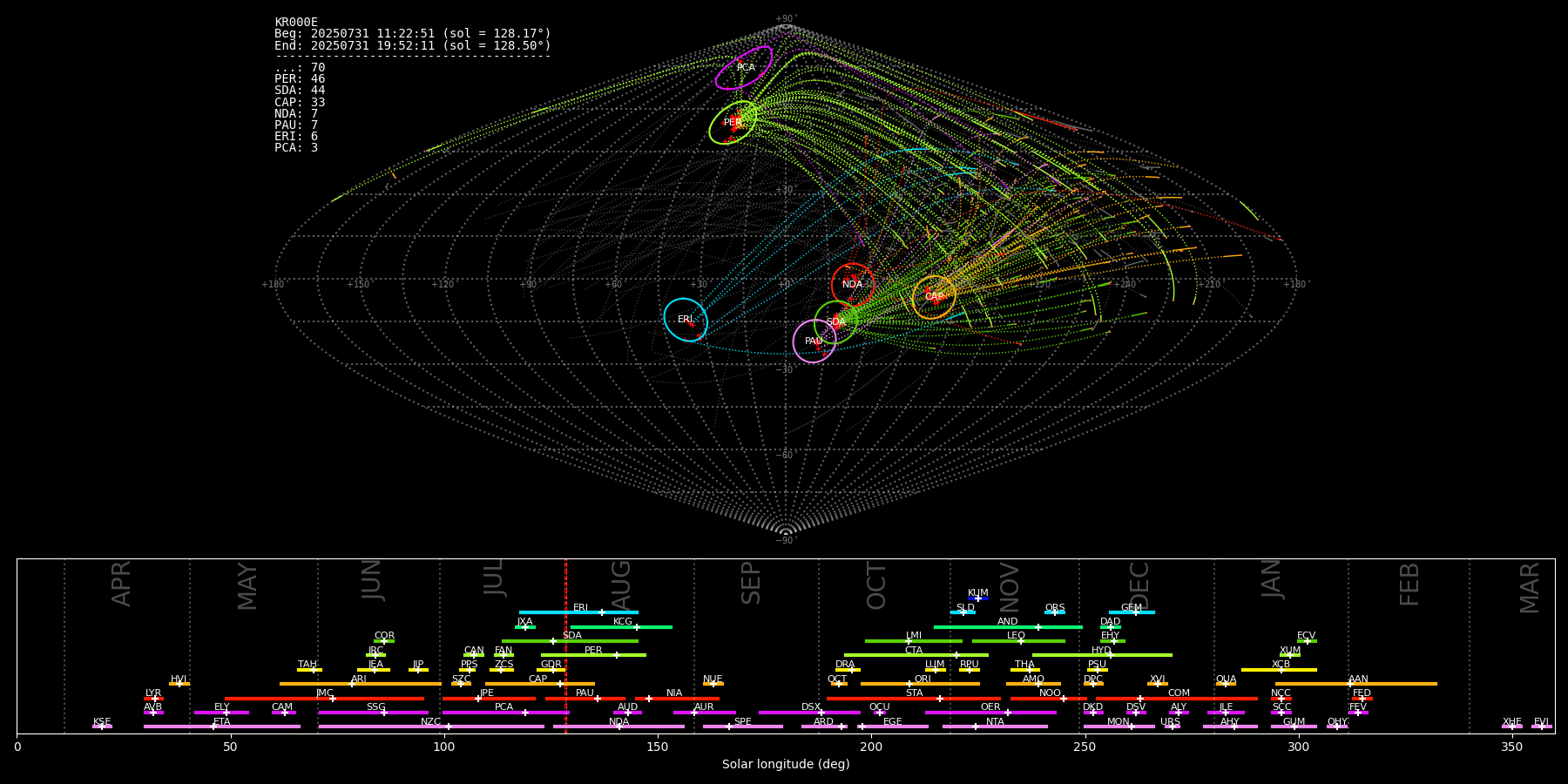Viewport: 1568px width, 784px height.
Task: Select the 'SDA: 44' count entry
Action: click(300, 91)
